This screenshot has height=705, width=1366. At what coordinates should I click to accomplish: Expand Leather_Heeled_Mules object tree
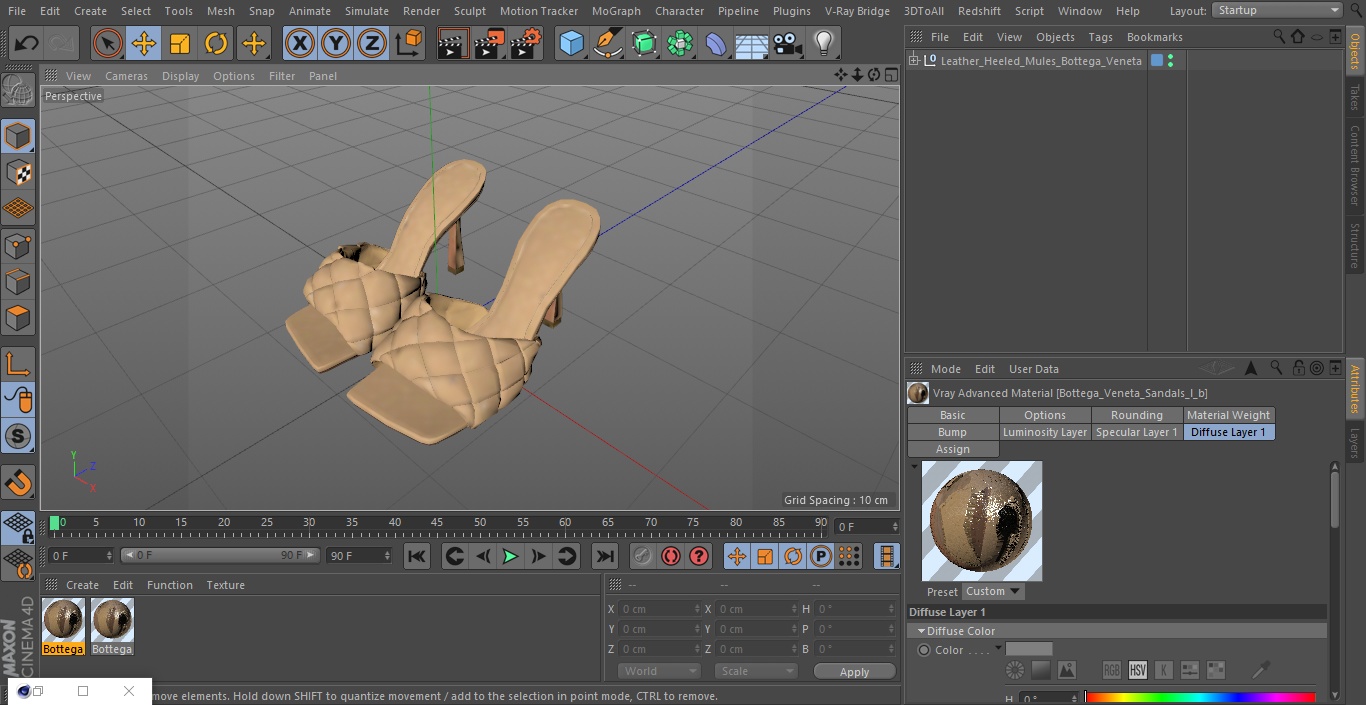pyautogui.click(x=913, y=61)
